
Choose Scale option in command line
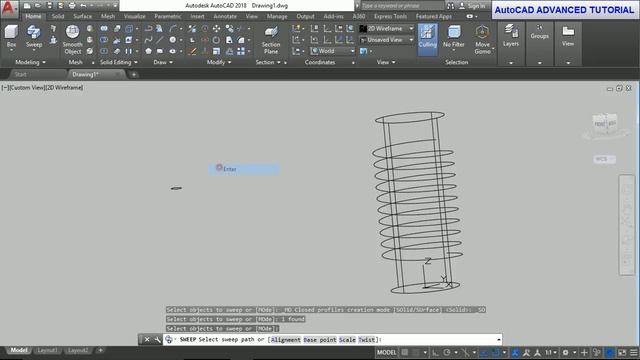tap(347, 340)
